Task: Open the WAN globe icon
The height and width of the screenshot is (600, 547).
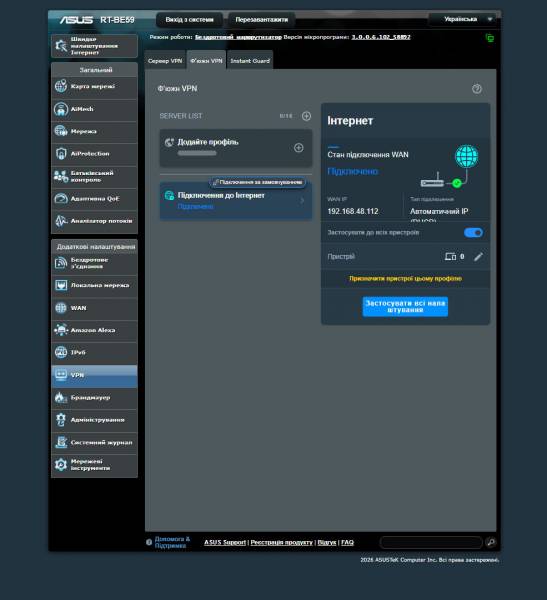Action: pyautogui.click(x=61, y=308)
